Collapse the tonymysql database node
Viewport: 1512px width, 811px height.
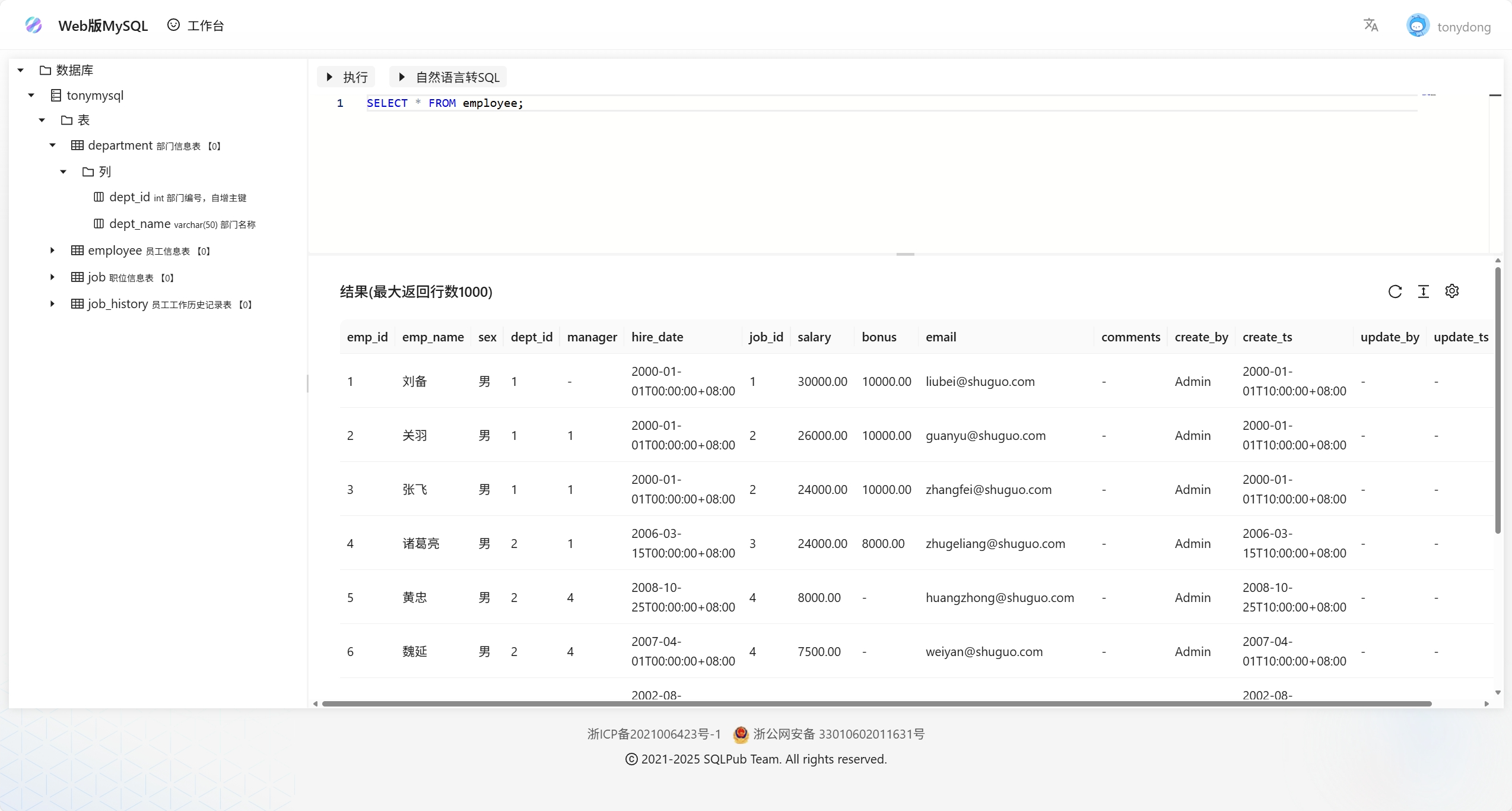click(x=31, y=95)
